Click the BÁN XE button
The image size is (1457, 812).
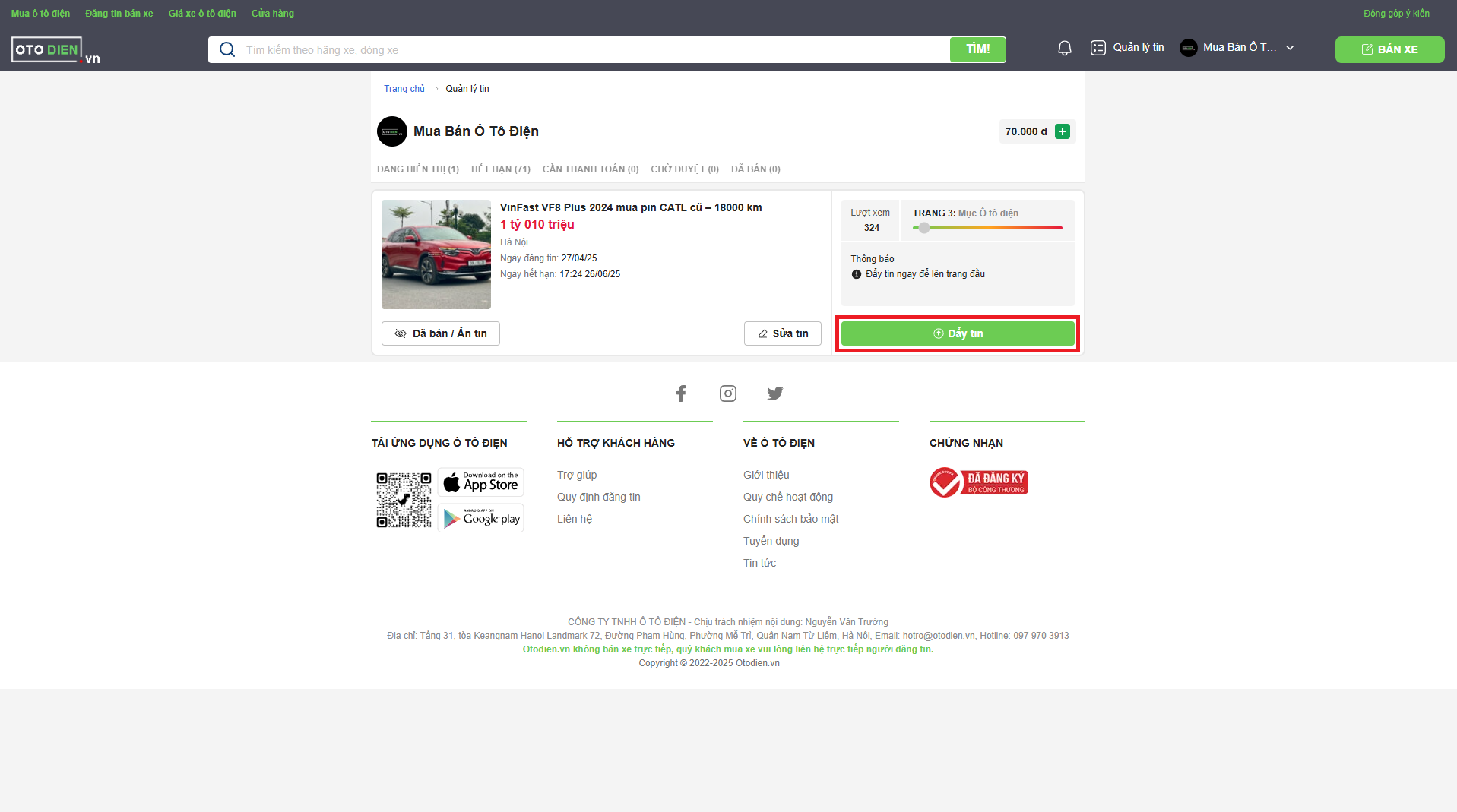pyautogui.click(x=1389, y=49)
